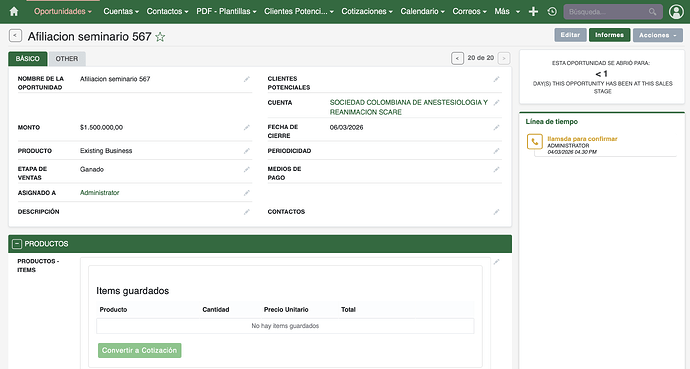
Task: Open the quick create plus icon
Action: (533, 11)
